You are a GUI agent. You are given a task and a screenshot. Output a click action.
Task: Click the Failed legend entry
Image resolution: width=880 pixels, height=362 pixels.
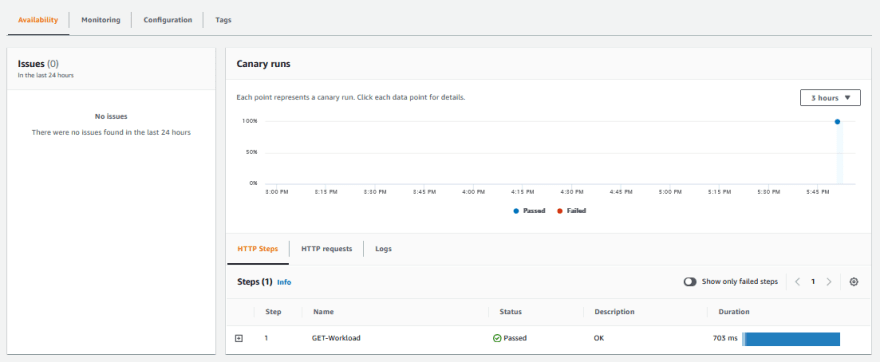(x=571, y=211)
